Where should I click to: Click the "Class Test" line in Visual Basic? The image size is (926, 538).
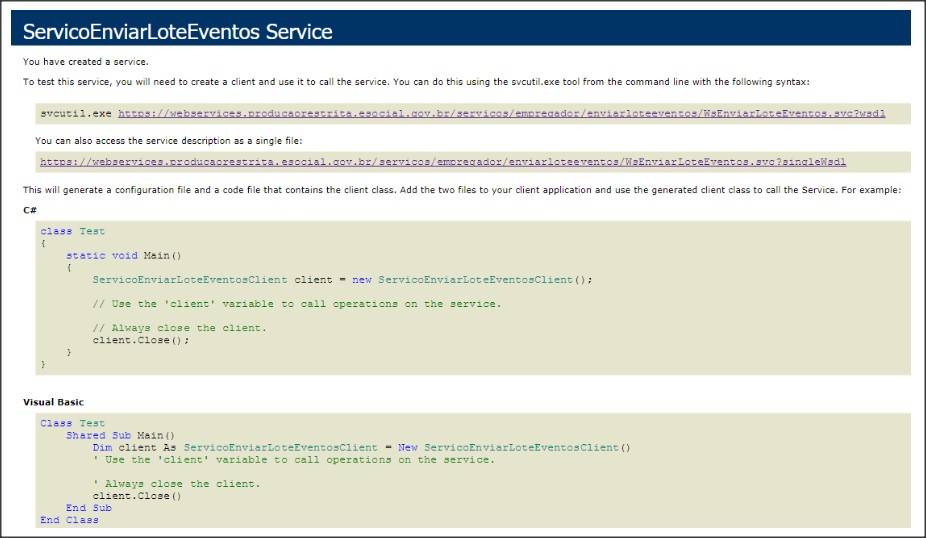(x=73, y=423)
